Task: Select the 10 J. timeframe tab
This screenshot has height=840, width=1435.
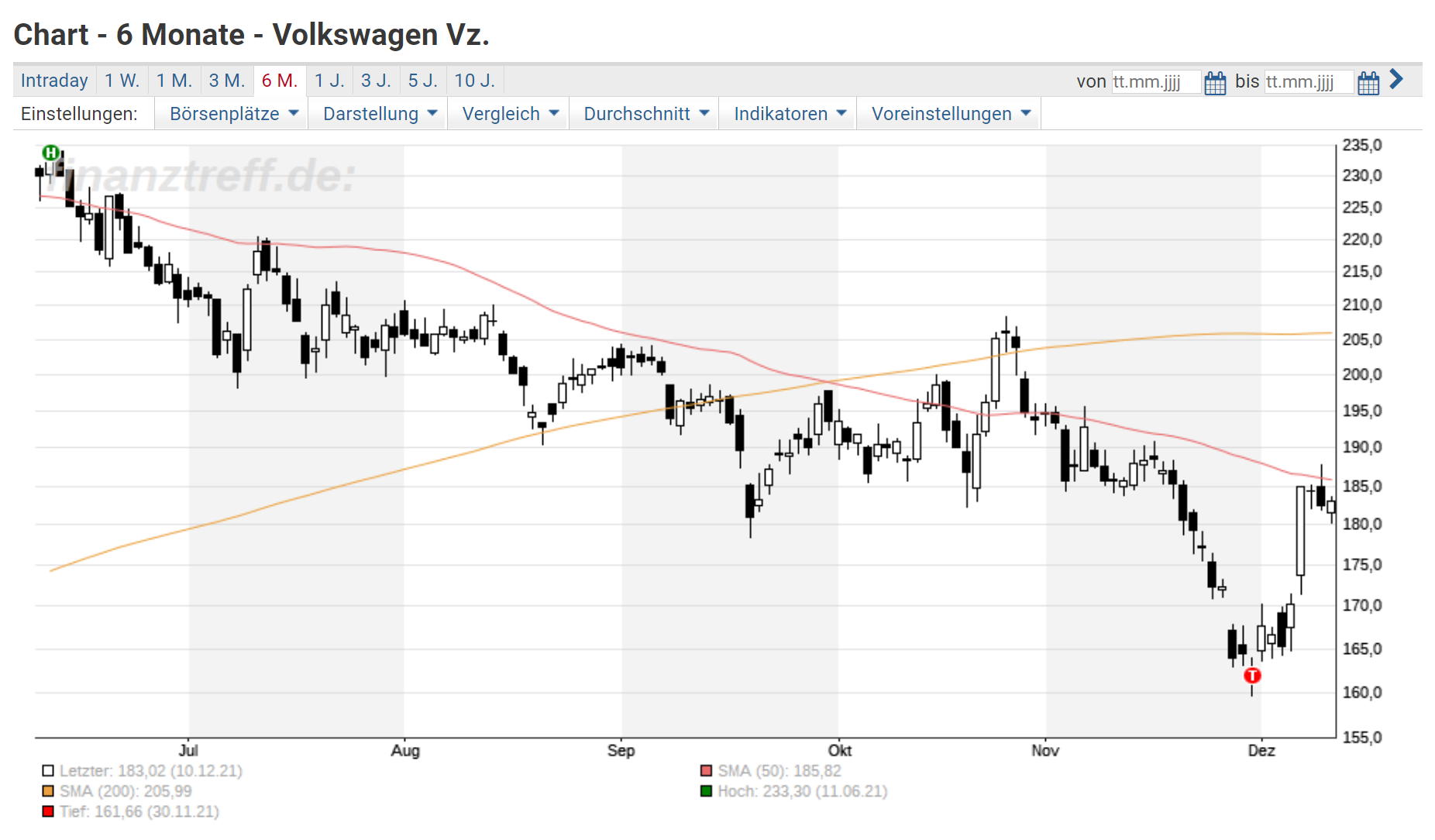Action: coord(474,81)
